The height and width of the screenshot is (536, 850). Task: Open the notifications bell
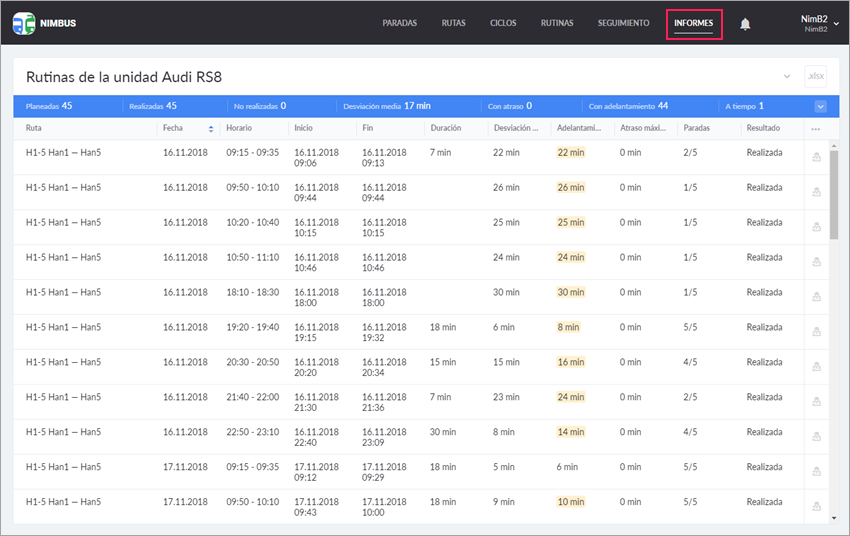tap(745, 24)
